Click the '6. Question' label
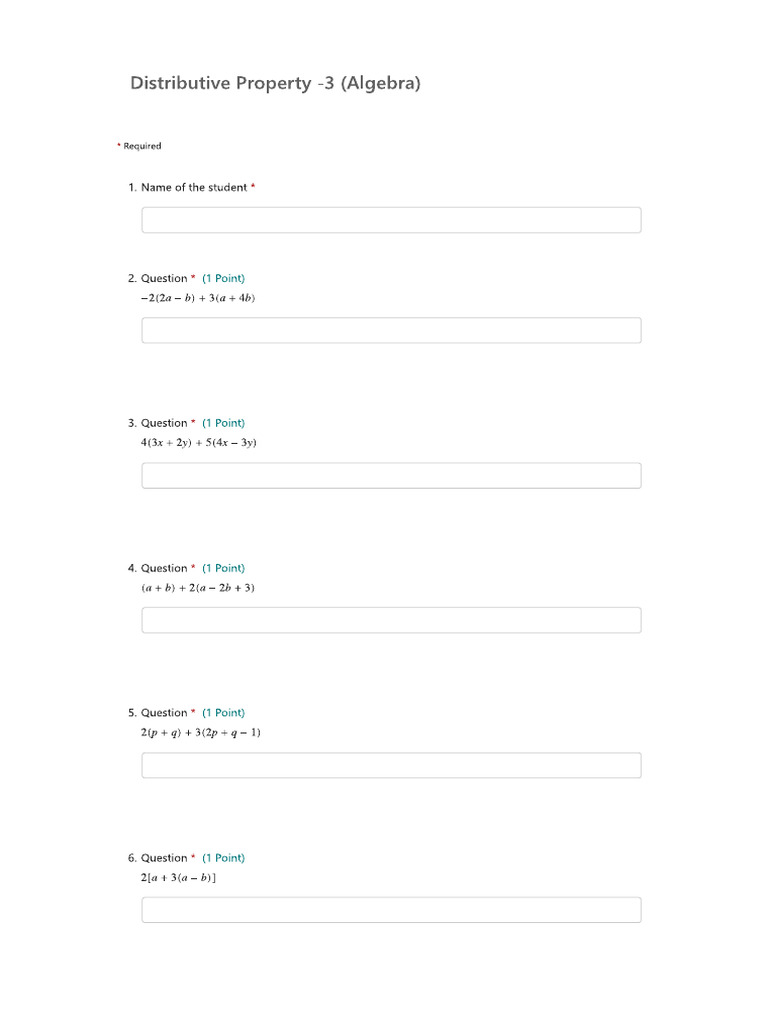Screen dimensions: 768x1024 coord(163,858)
